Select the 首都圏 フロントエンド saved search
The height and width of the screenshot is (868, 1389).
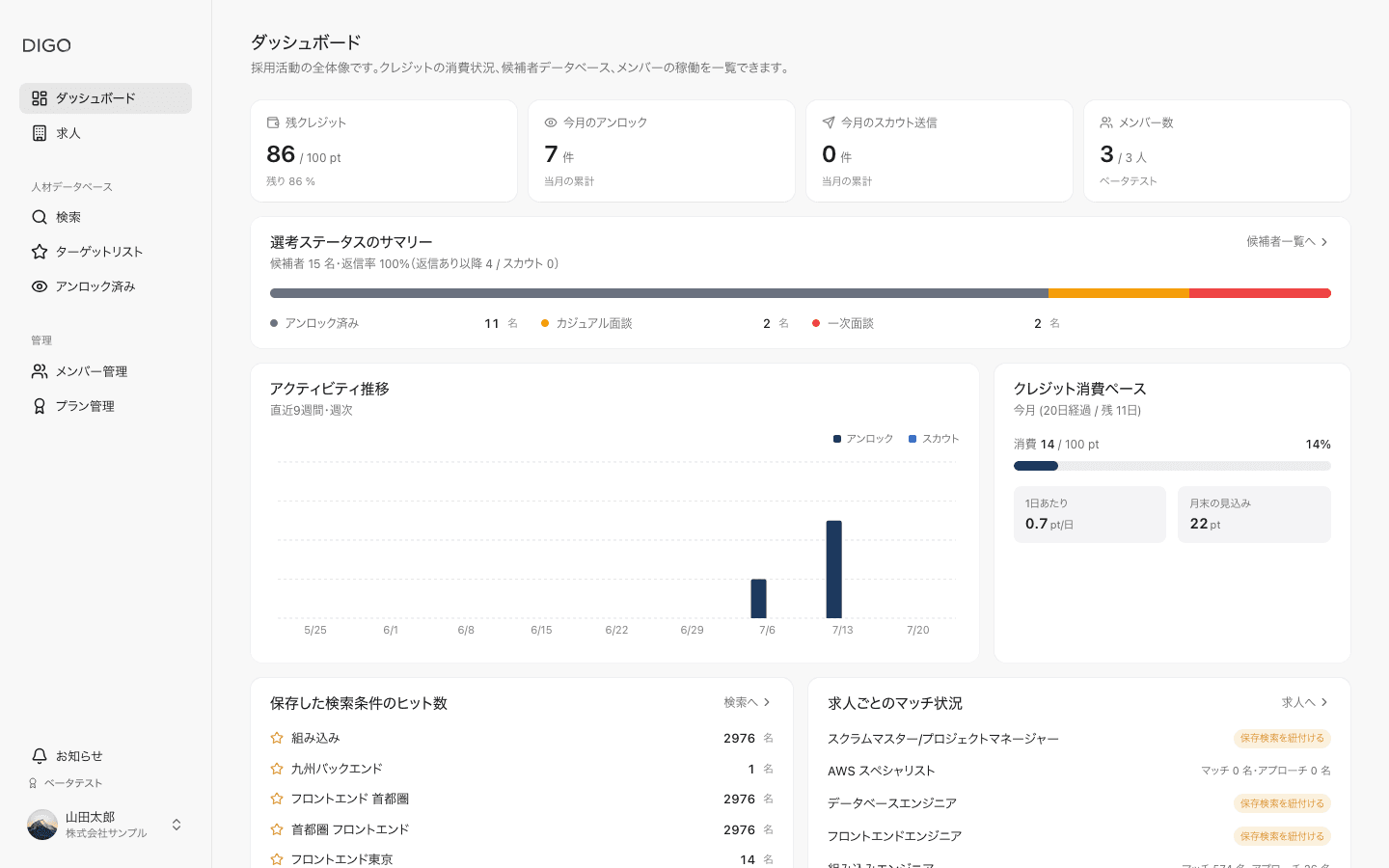point(522,829)
